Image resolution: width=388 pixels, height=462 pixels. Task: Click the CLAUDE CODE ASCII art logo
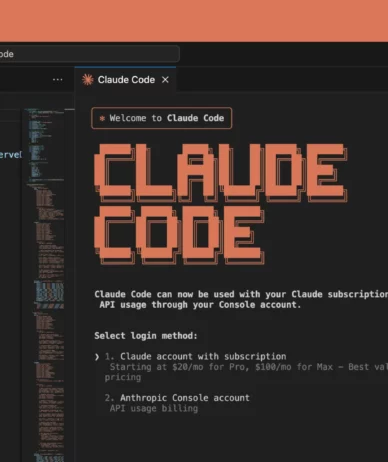point(221,204)
